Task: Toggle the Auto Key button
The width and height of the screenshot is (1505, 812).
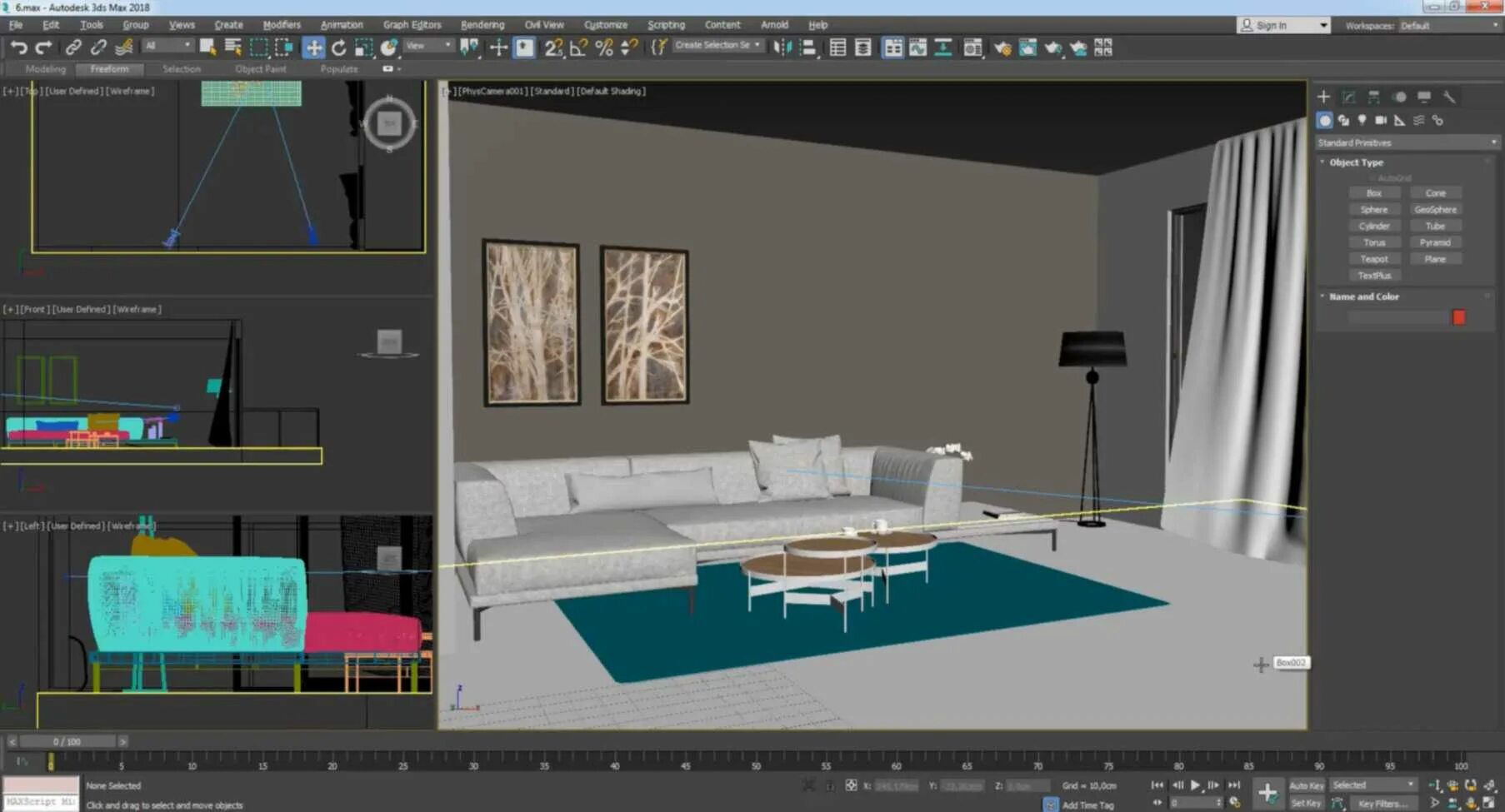Action: 1306,785
